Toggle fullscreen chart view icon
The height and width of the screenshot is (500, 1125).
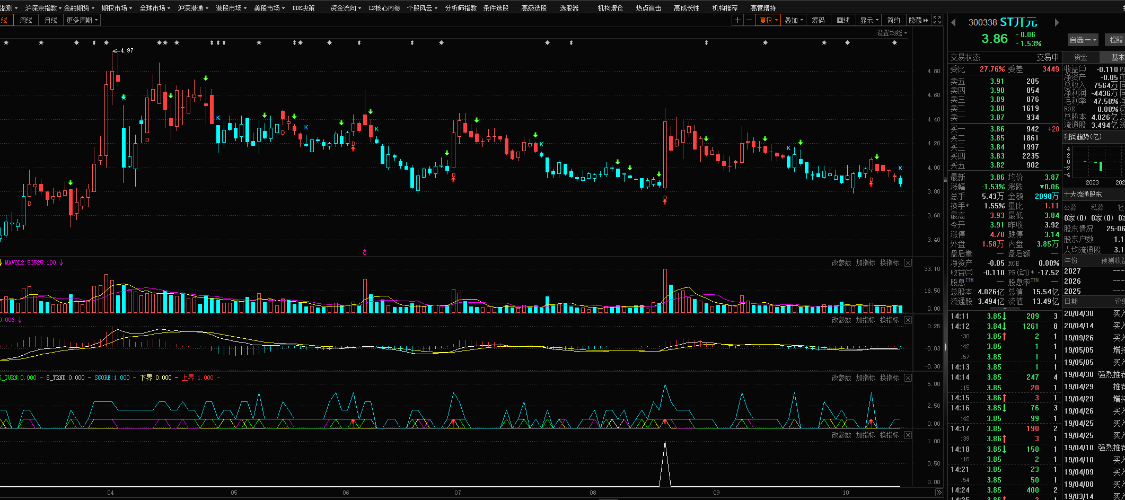pyautogui.click(x=938, y=19)
